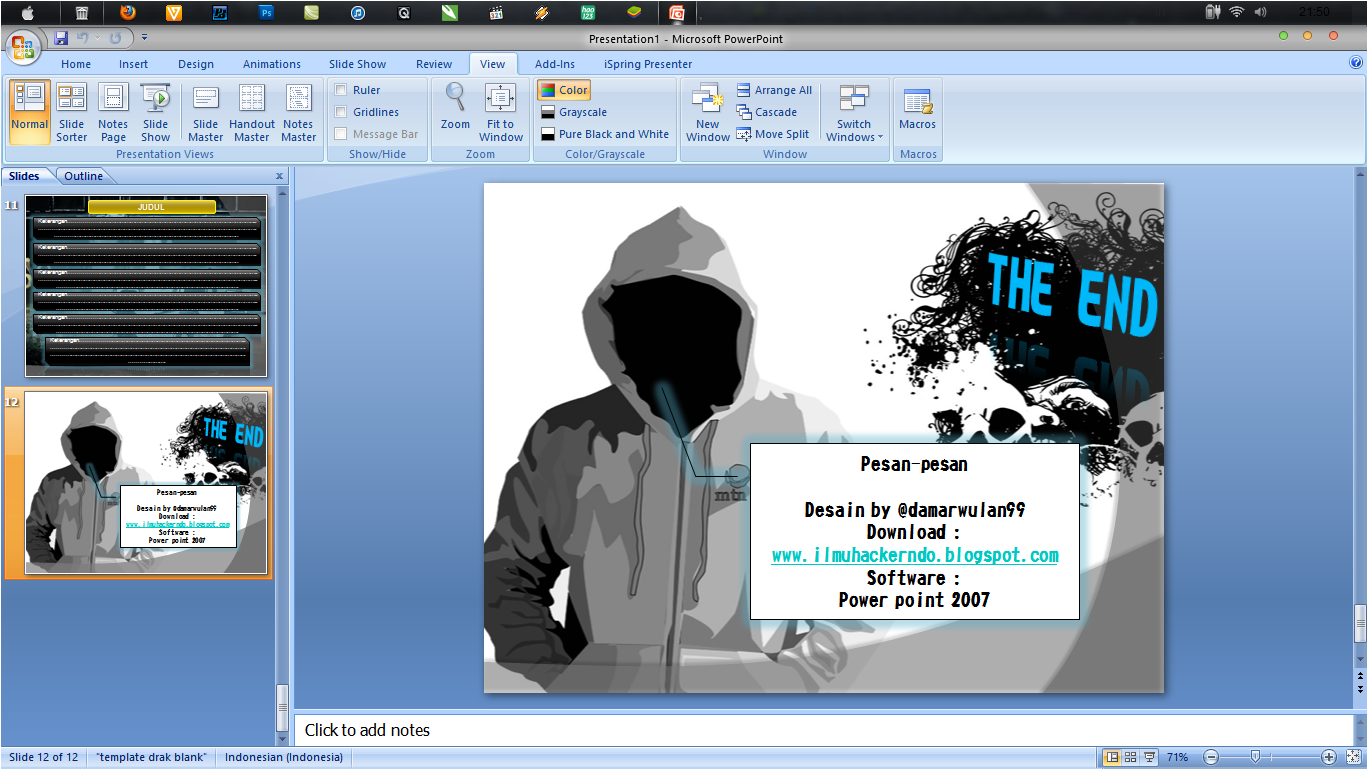Click the zoom slider handle
Image resolution: width=1368 pixels, height=770 pixels.
coord(1255,757)
